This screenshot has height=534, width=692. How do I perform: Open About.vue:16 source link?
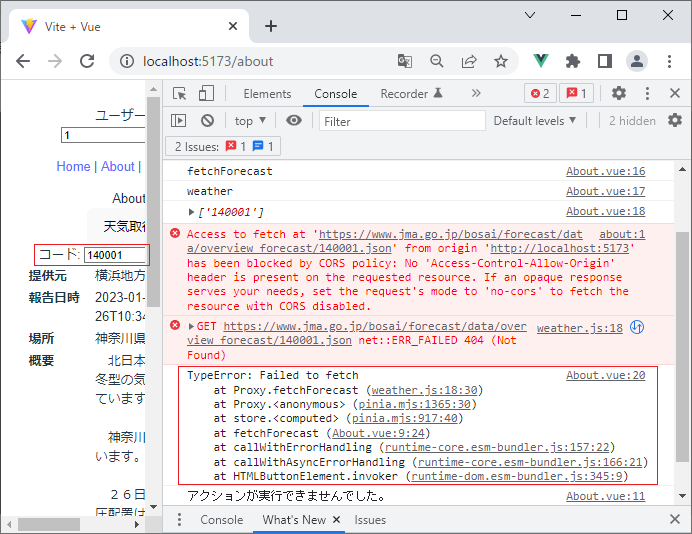click(x=606, y=171)
